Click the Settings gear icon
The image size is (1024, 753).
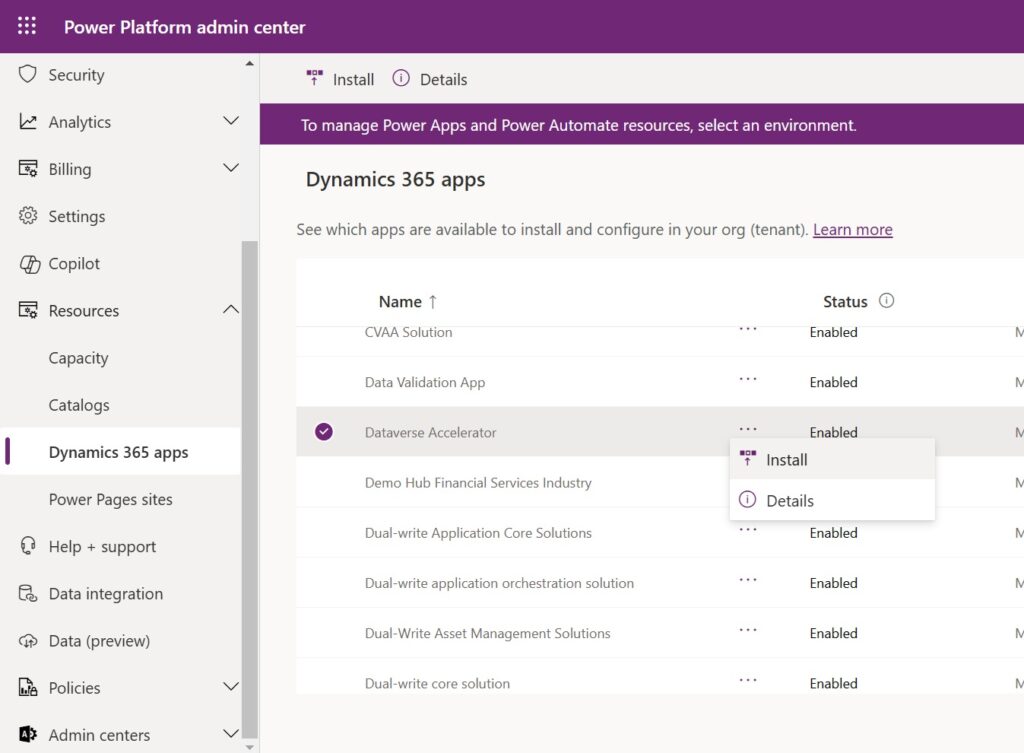27,216
